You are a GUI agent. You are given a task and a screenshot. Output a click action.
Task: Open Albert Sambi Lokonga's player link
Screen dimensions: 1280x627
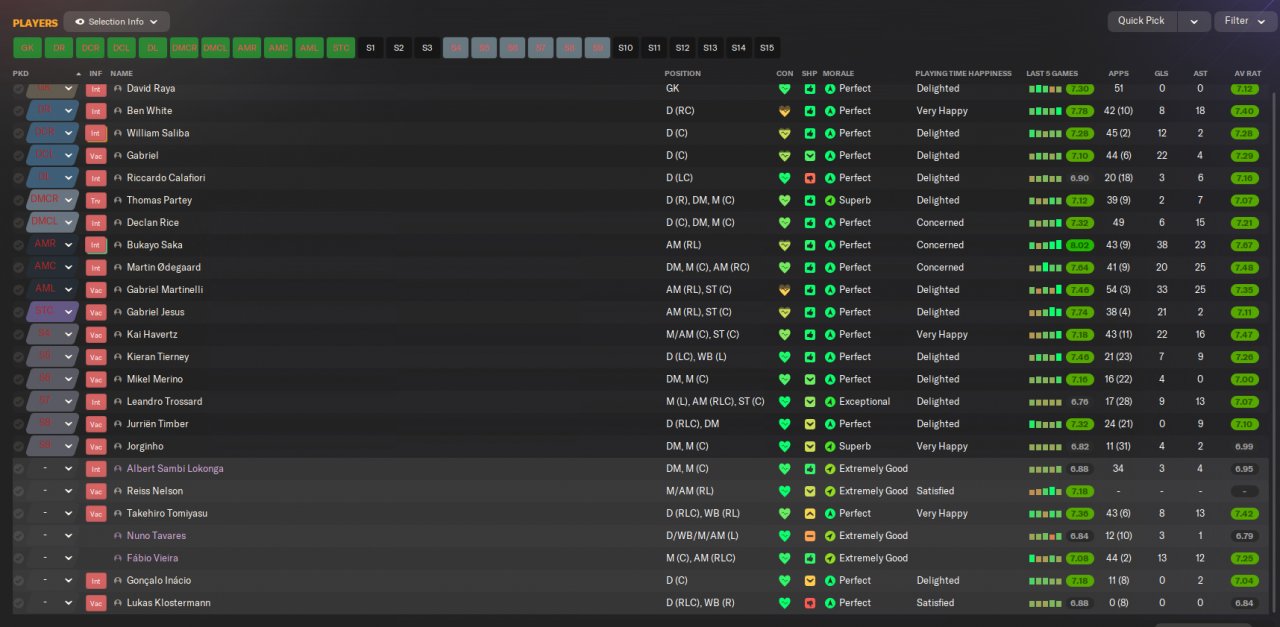pyautogui.click(x=175, y=469)
